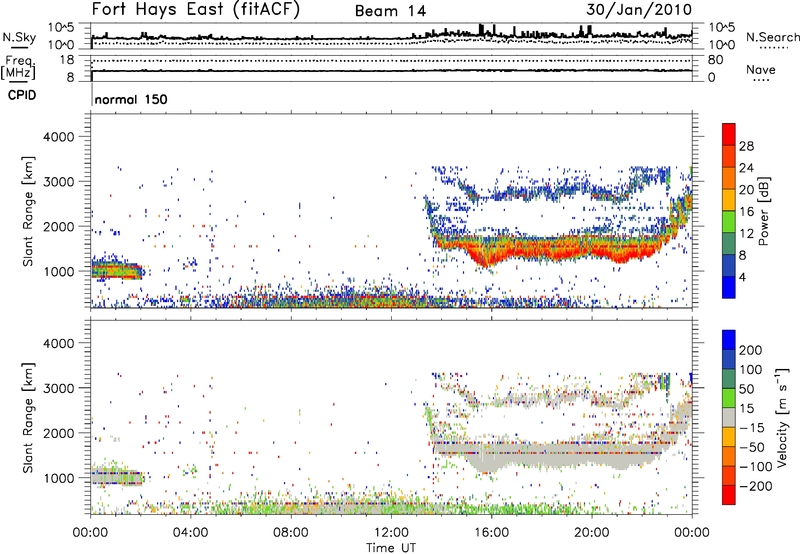Screen dimensions: 800x554
Task: Click the "12:00" time tick label
Action: click(x=391, y=533)
